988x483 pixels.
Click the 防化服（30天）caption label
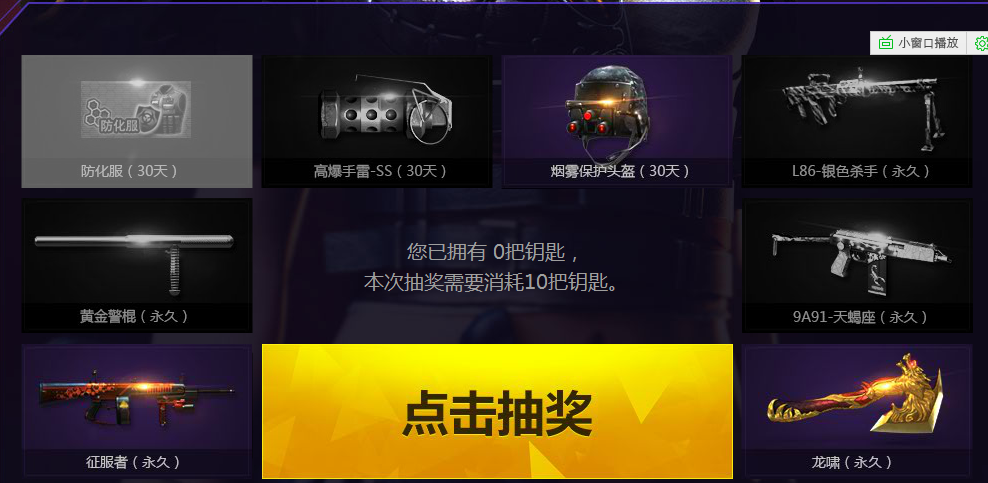129,171
